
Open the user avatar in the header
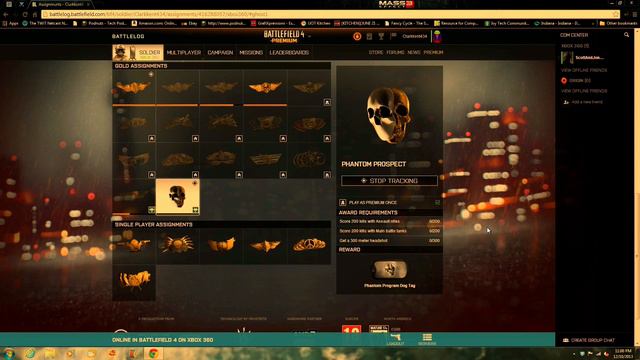click(437, 36)
